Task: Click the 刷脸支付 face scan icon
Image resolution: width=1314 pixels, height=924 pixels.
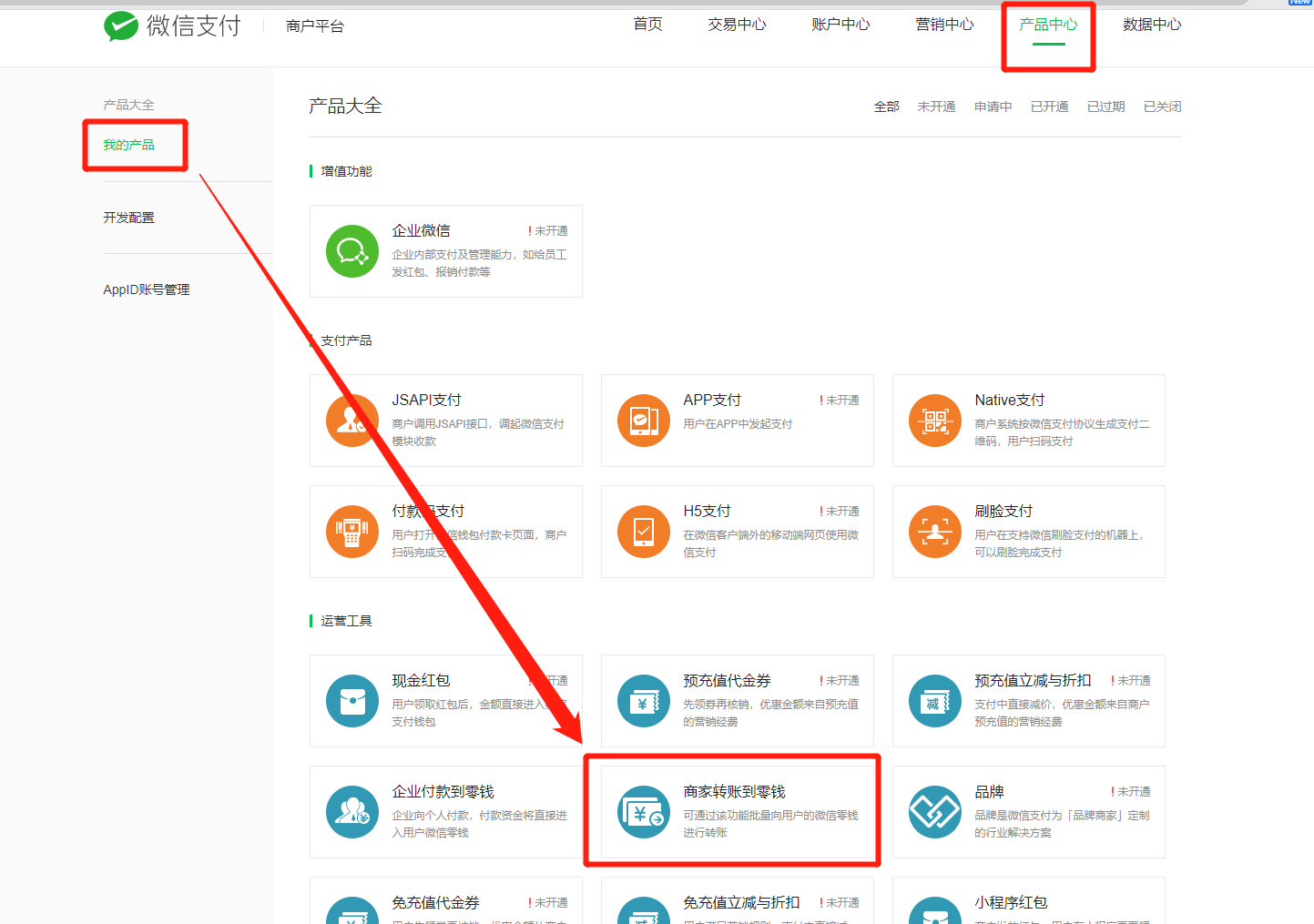Action: 935,532
